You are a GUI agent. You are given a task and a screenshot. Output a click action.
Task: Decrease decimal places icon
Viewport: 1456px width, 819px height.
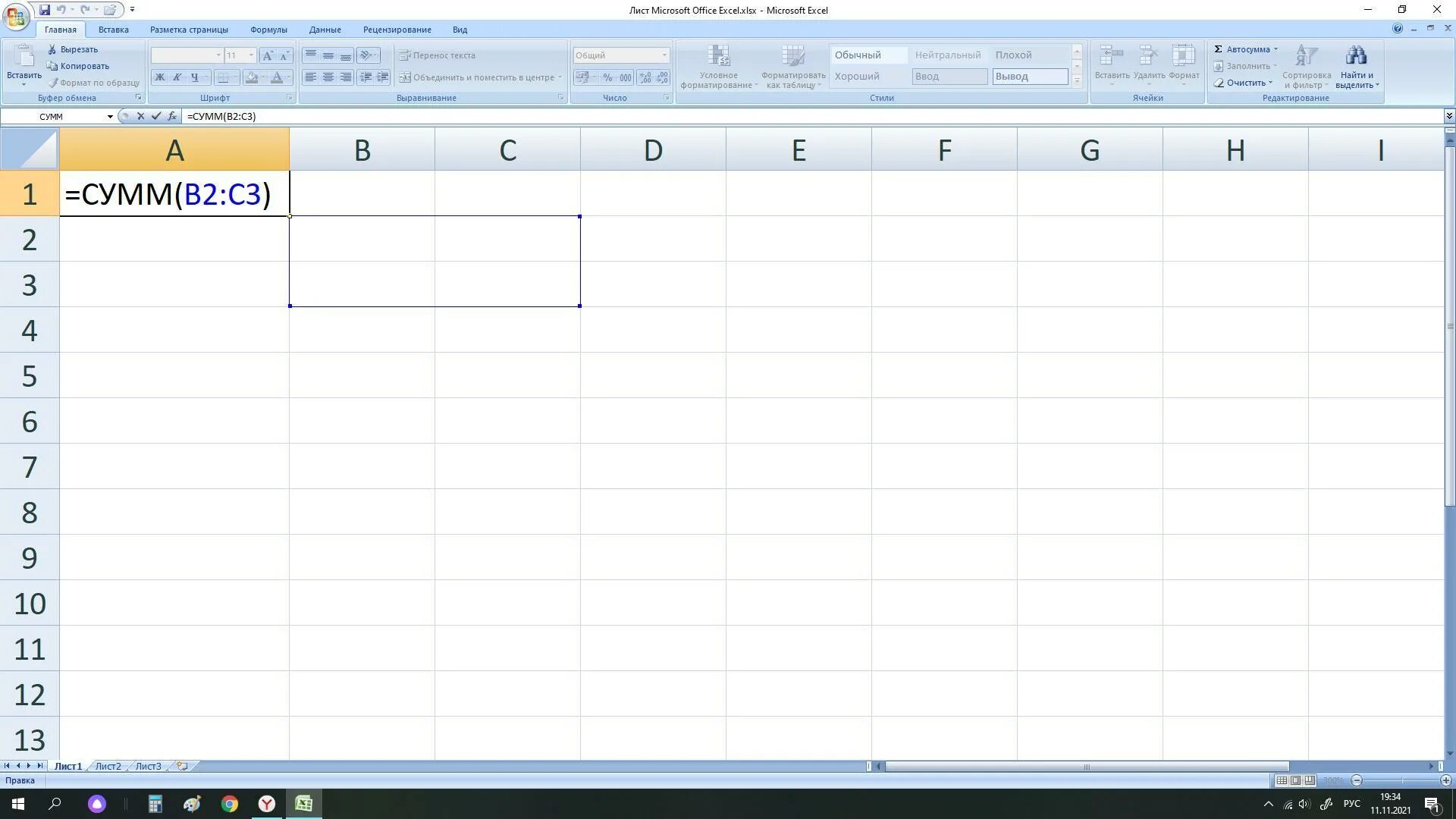click(x=662, y=77)
